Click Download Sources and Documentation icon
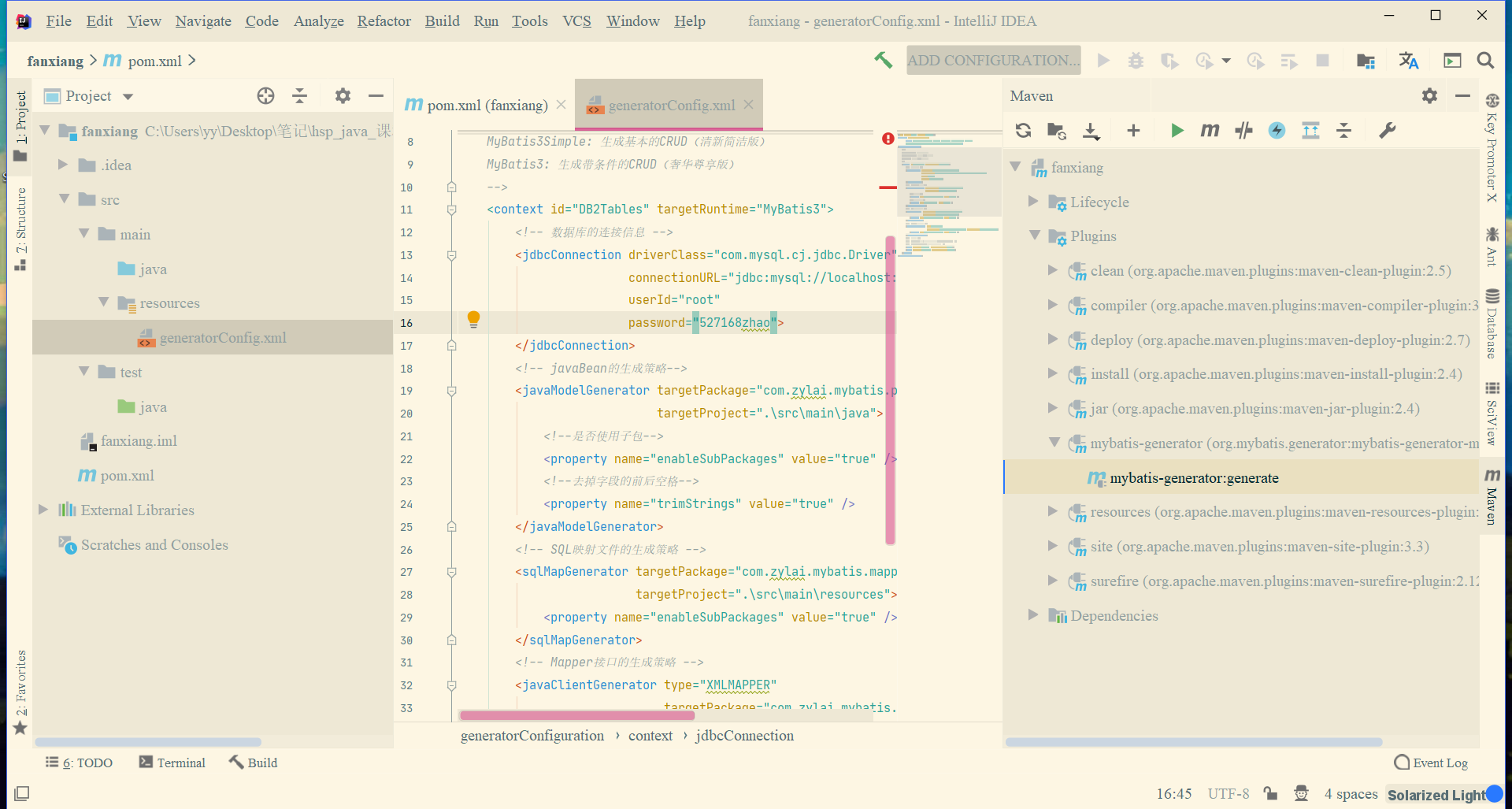Screen dimensions: 1512x809 coord(1091,131)
